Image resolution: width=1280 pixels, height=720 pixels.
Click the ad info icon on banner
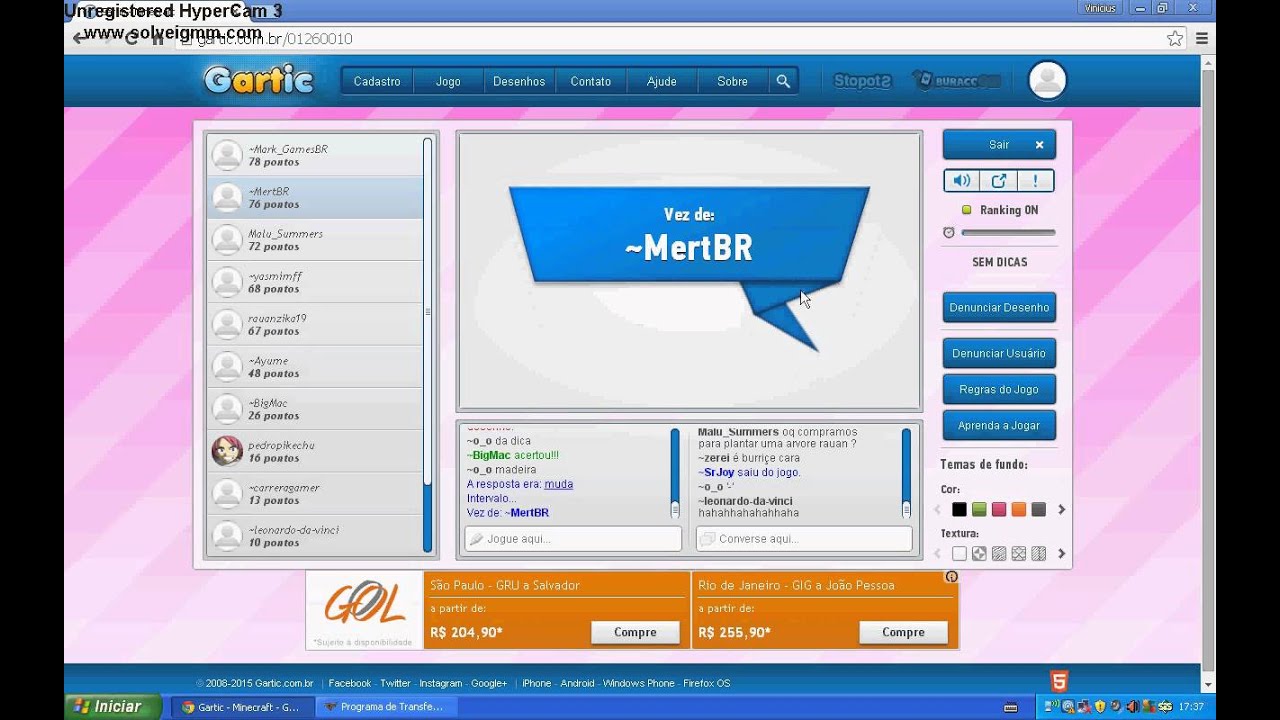[x=951, y=577]
